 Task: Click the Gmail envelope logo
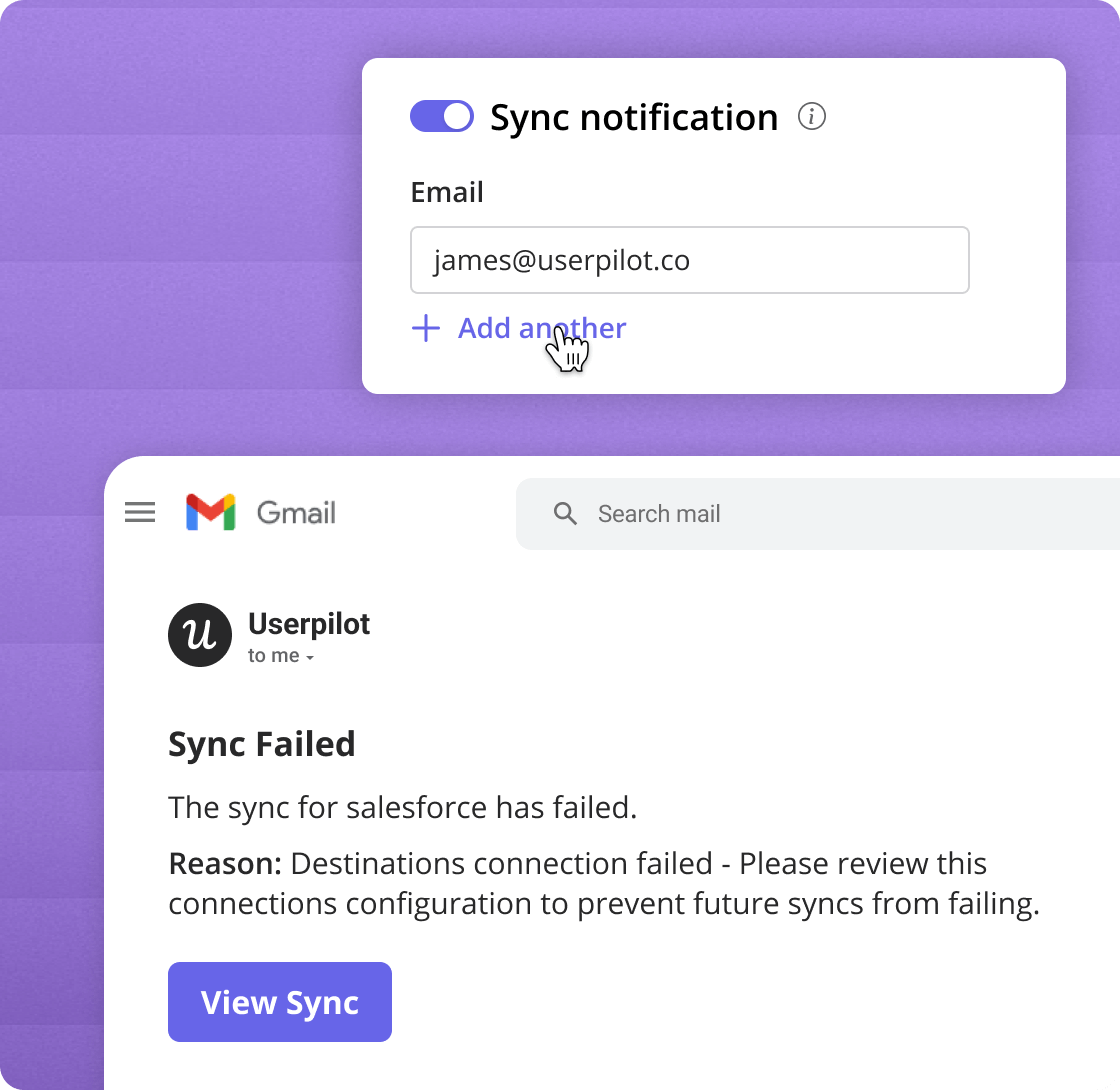click(x=210, y=512)
